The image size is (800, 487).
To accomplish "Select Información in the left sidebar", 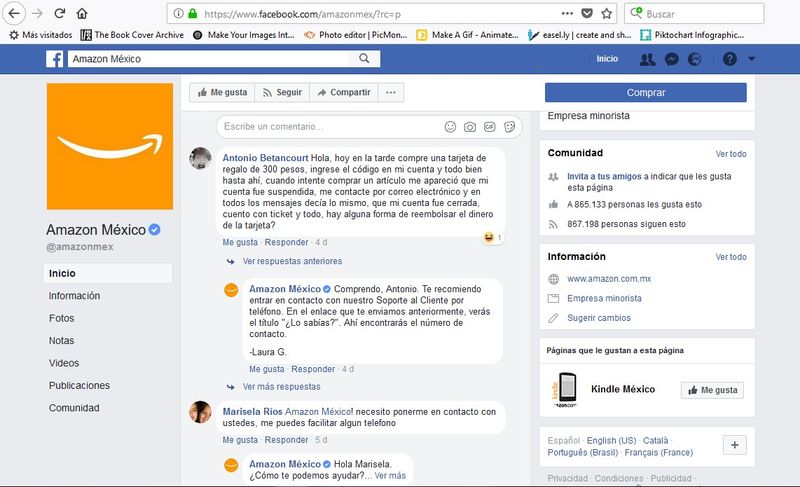I will pyautogui.click(x=74, y=296).
